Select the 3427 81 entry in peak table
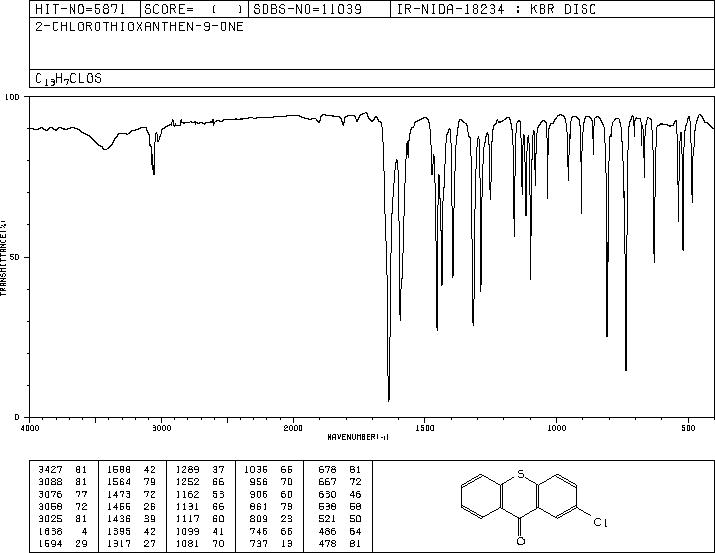The height and width of the screenshot is (553, 715). (x=62, y=470)
